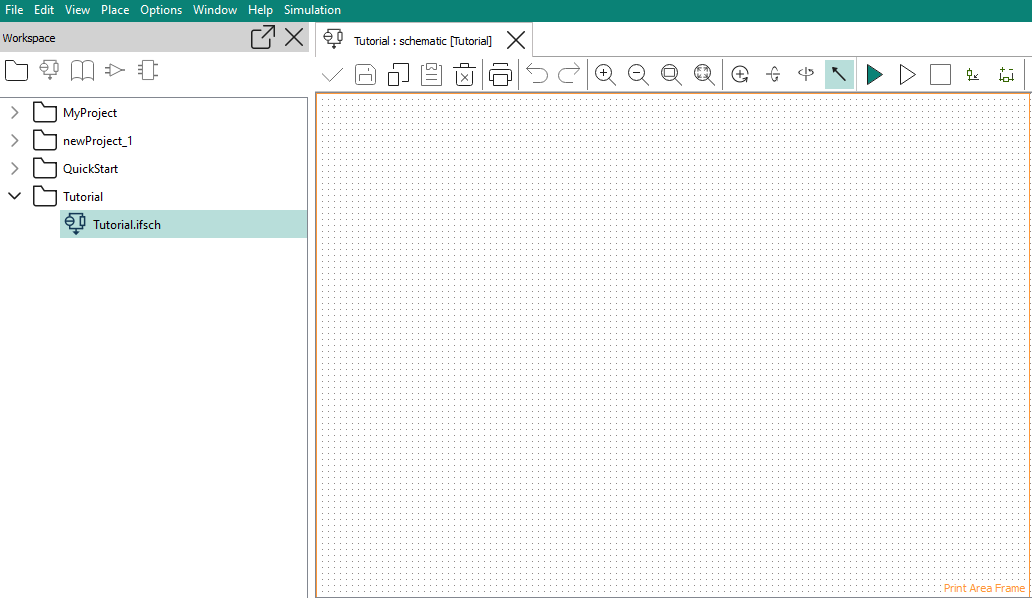Image resolution: width=1032 pixels, height=598 pixels.
Task: Select the QuickStart tree item
Action: [x=90, y=168]
